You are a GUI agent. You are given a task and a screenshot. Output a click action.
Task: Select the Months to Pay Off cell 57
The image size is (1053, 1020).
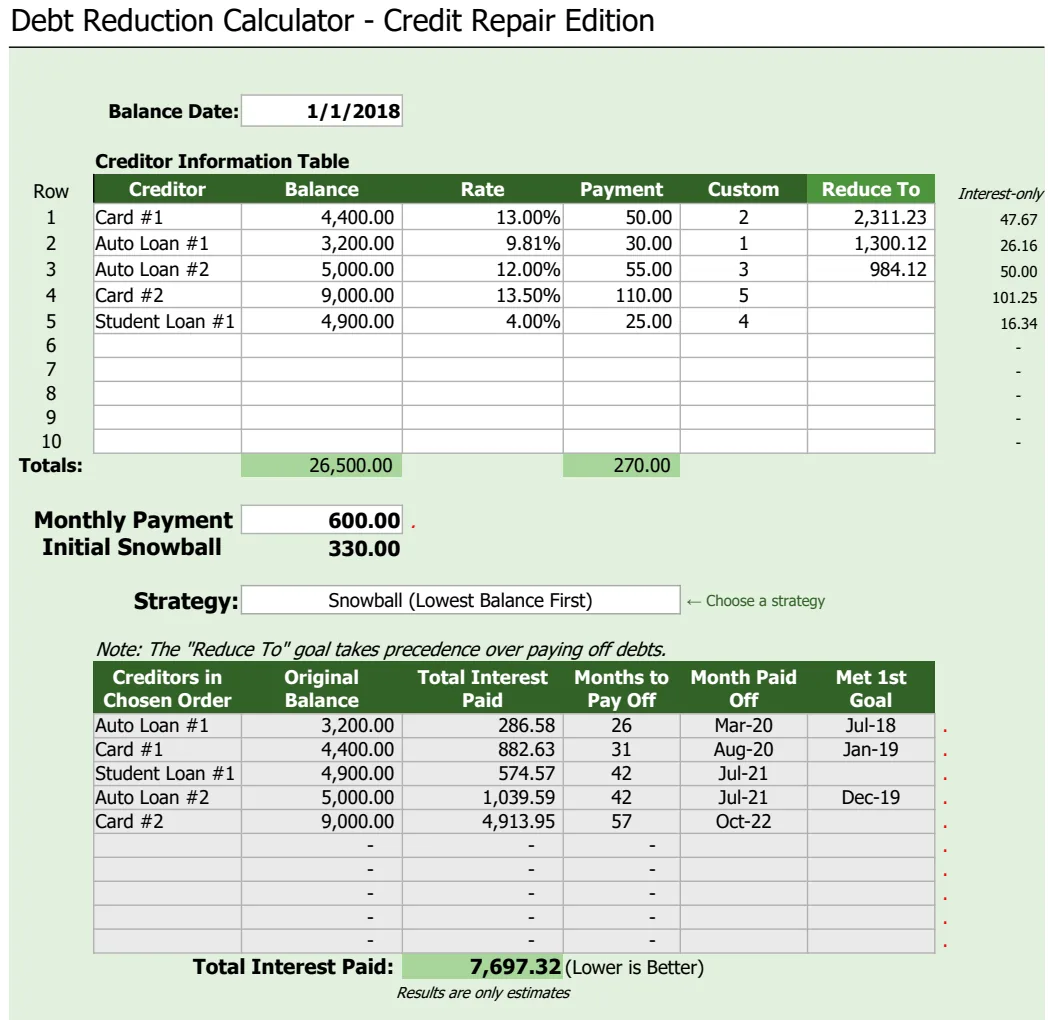(x=622, y=821)
